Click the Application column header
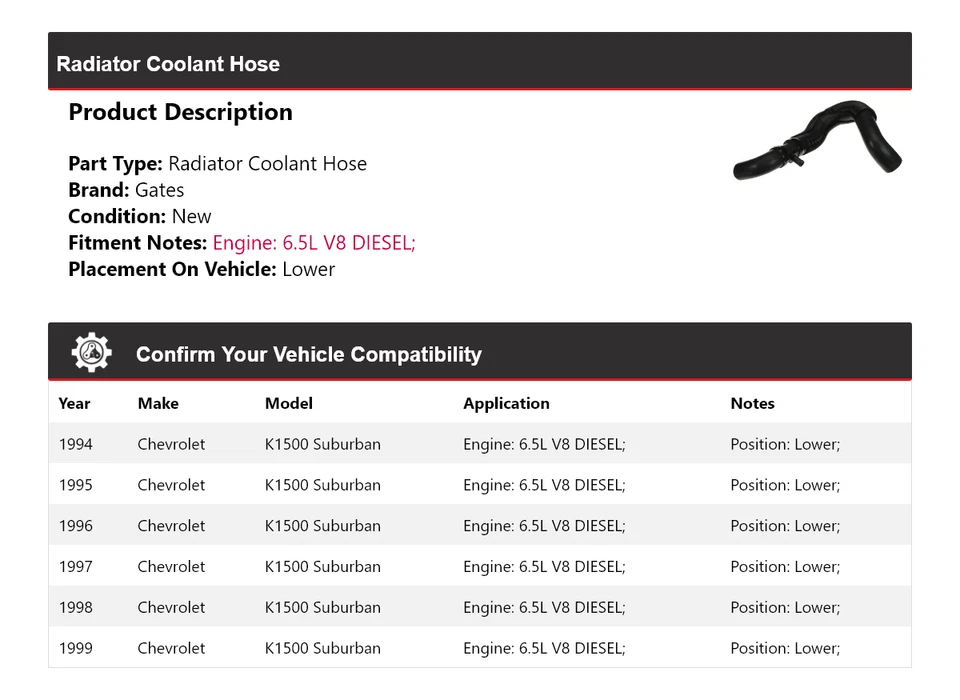960x700 pixels. point(506,404)
